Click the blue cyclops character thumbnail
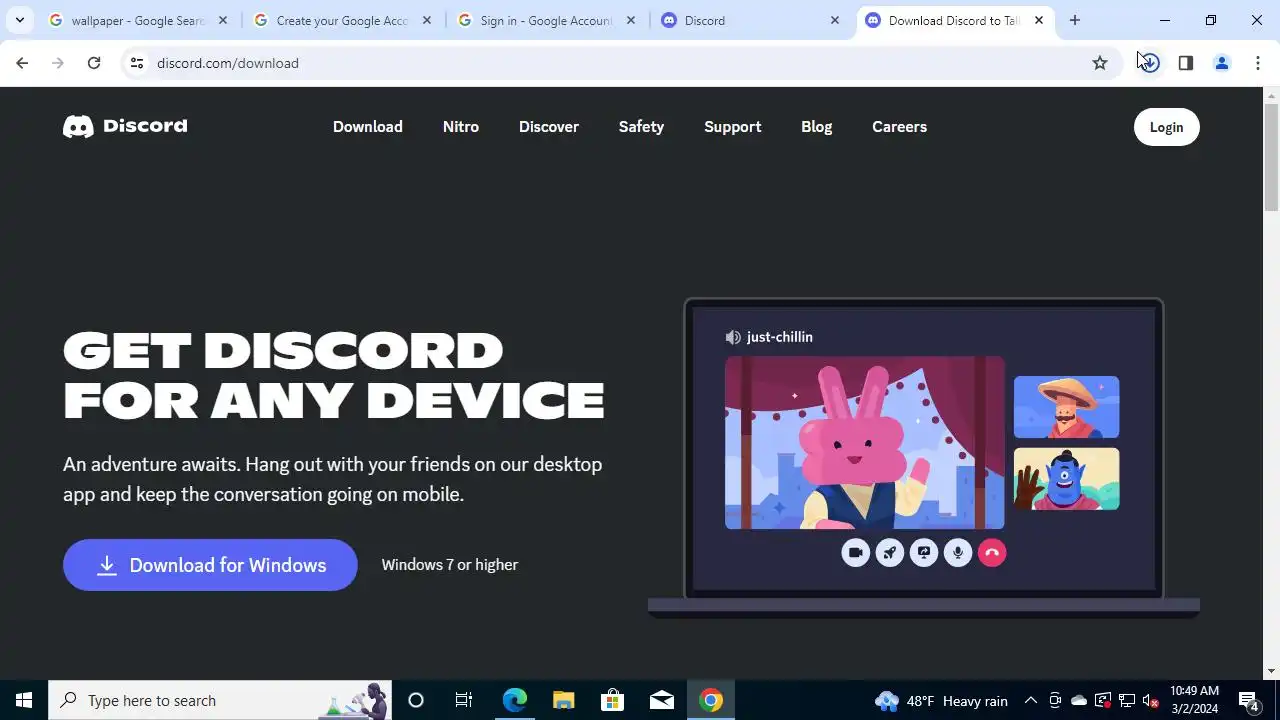The width and height of the screenshot is (1280, 720). [1066, 479]
